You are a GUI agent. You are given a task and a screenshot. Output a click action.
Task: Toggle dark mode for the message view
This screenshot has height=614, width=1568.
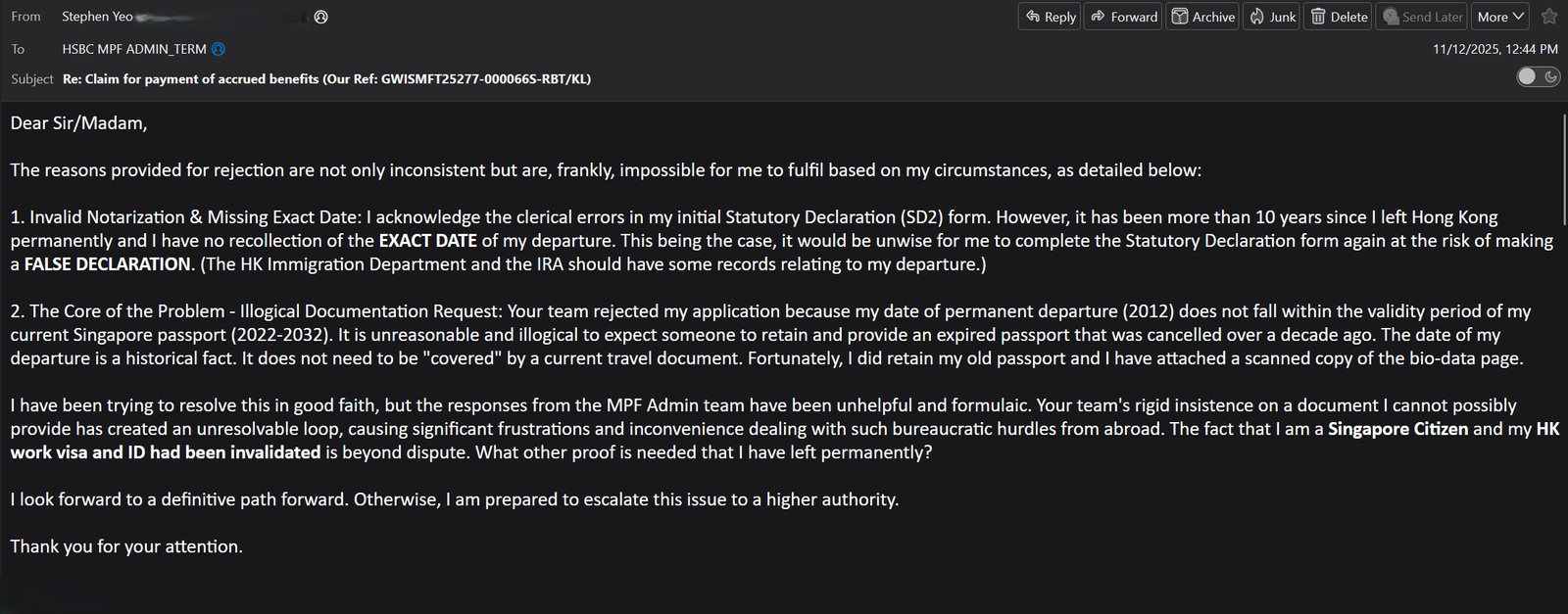[x=1537, y=76]
